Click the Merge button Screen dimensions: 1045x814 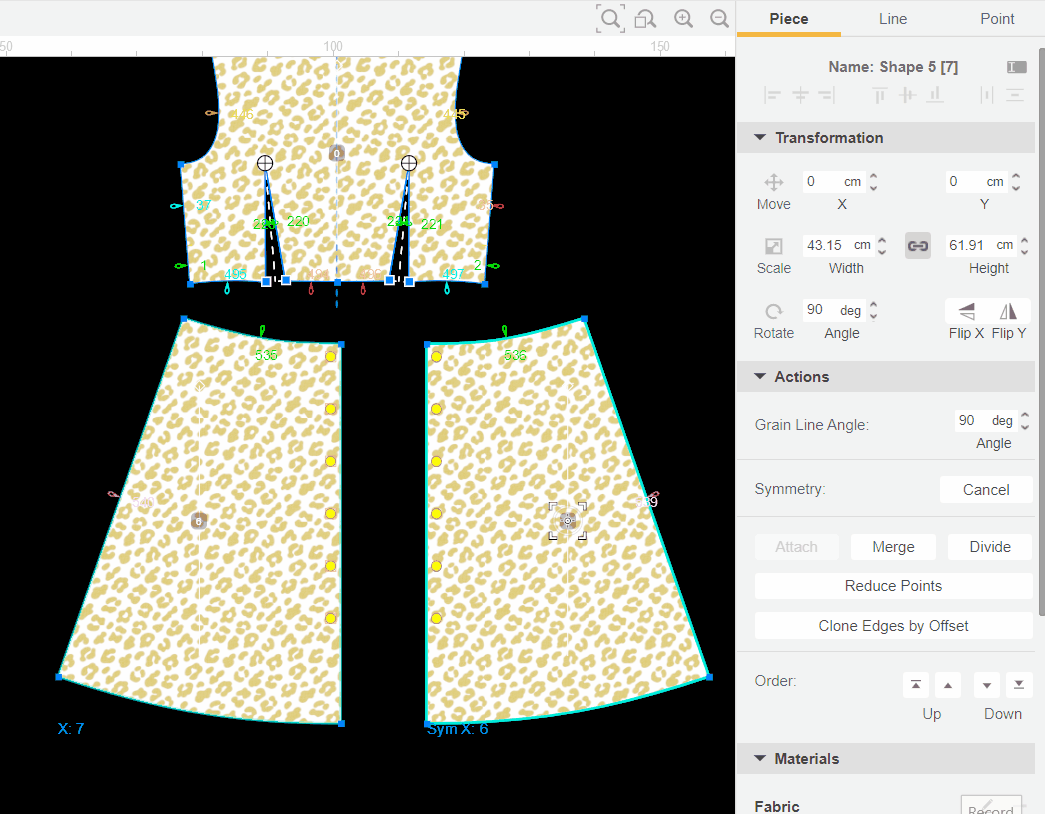click(x=893, y=547)
